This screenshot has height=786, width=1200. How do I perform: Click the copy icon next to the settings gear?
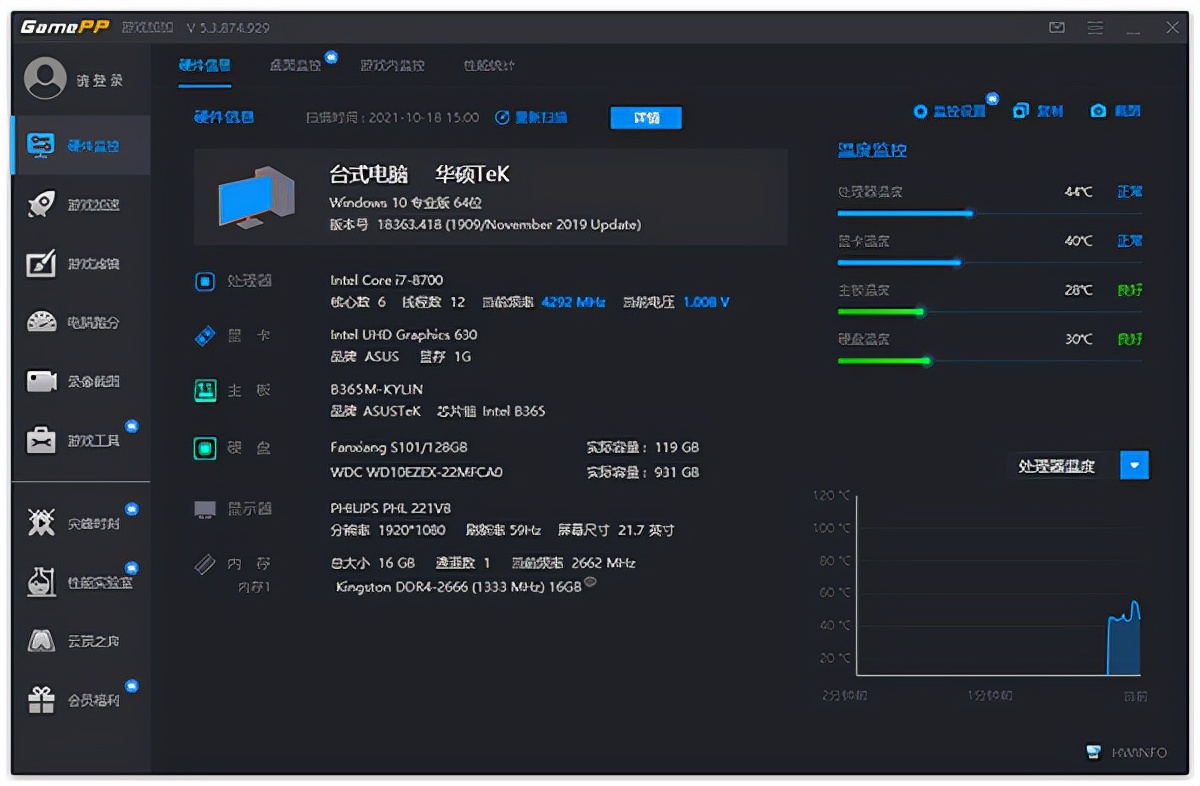(x=1022, y=110)
